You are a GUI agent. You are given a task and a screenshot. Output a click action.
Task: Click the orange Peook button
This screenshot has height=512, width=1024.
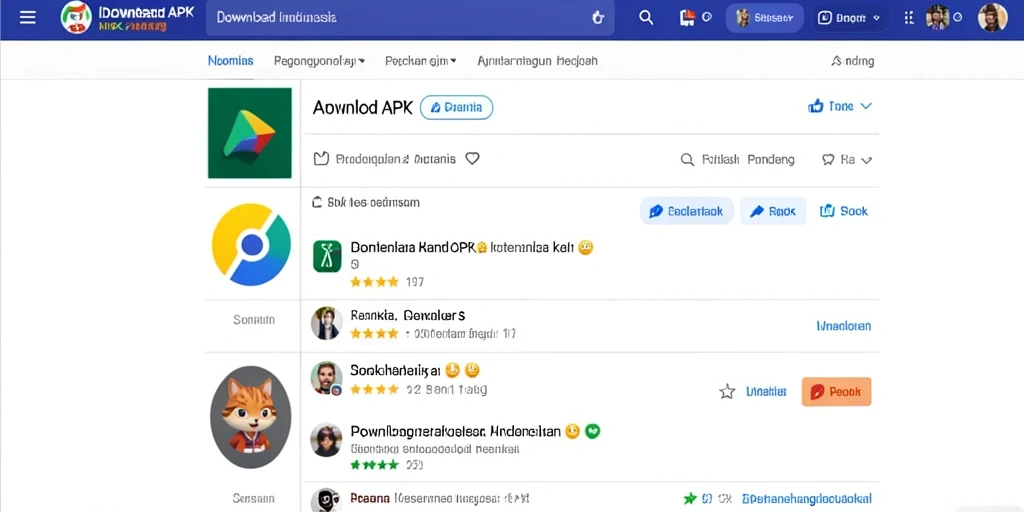click(837, 392)
